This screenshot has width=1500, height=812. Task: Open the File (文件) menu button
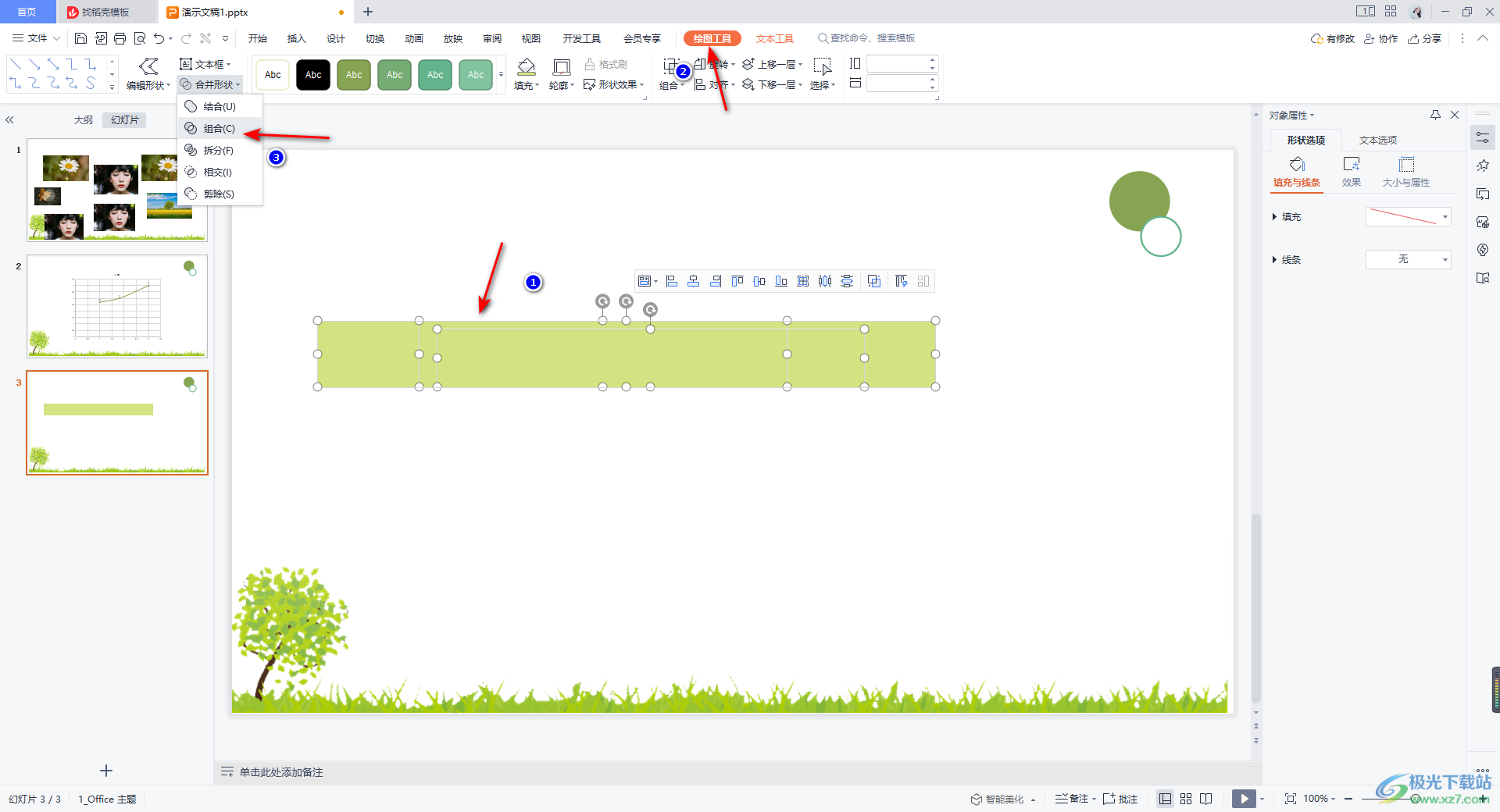point(36,38)
